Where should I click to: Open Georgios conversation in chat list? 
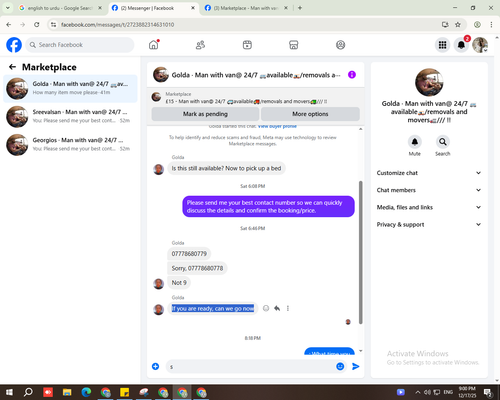click(70, 145)
